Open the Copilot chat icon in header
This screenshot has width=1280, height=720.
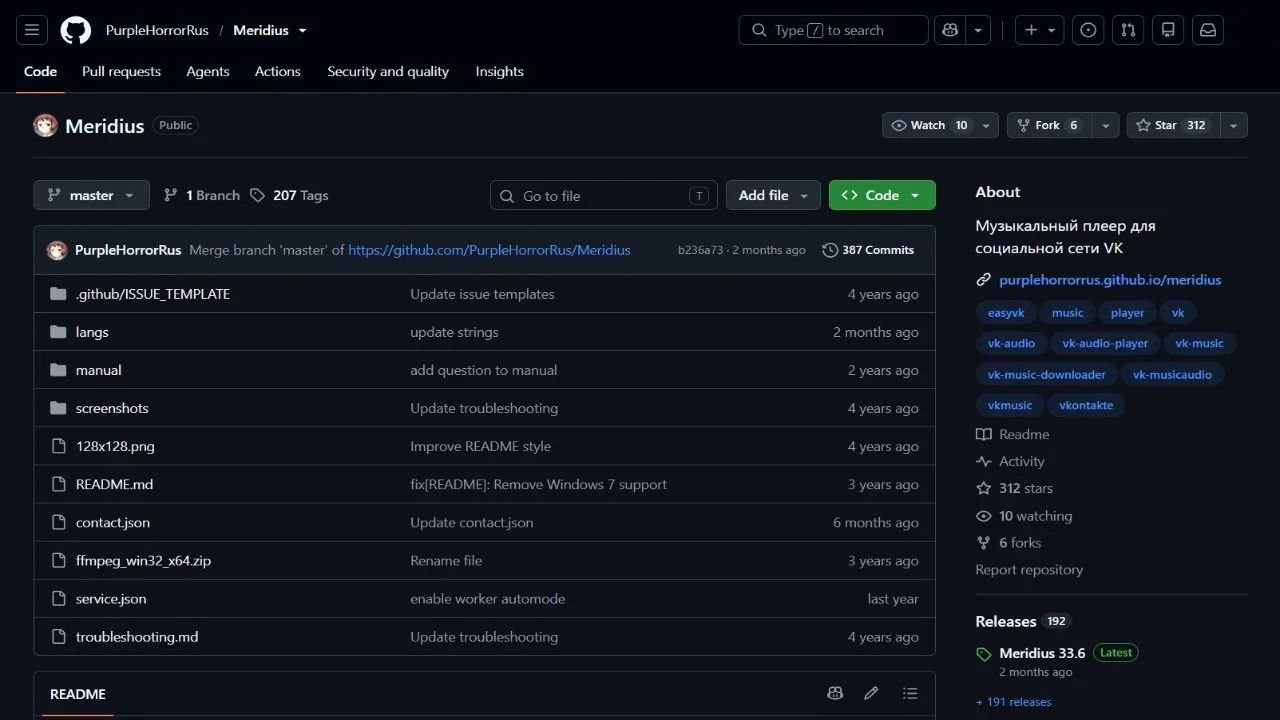tap(950, 30)
